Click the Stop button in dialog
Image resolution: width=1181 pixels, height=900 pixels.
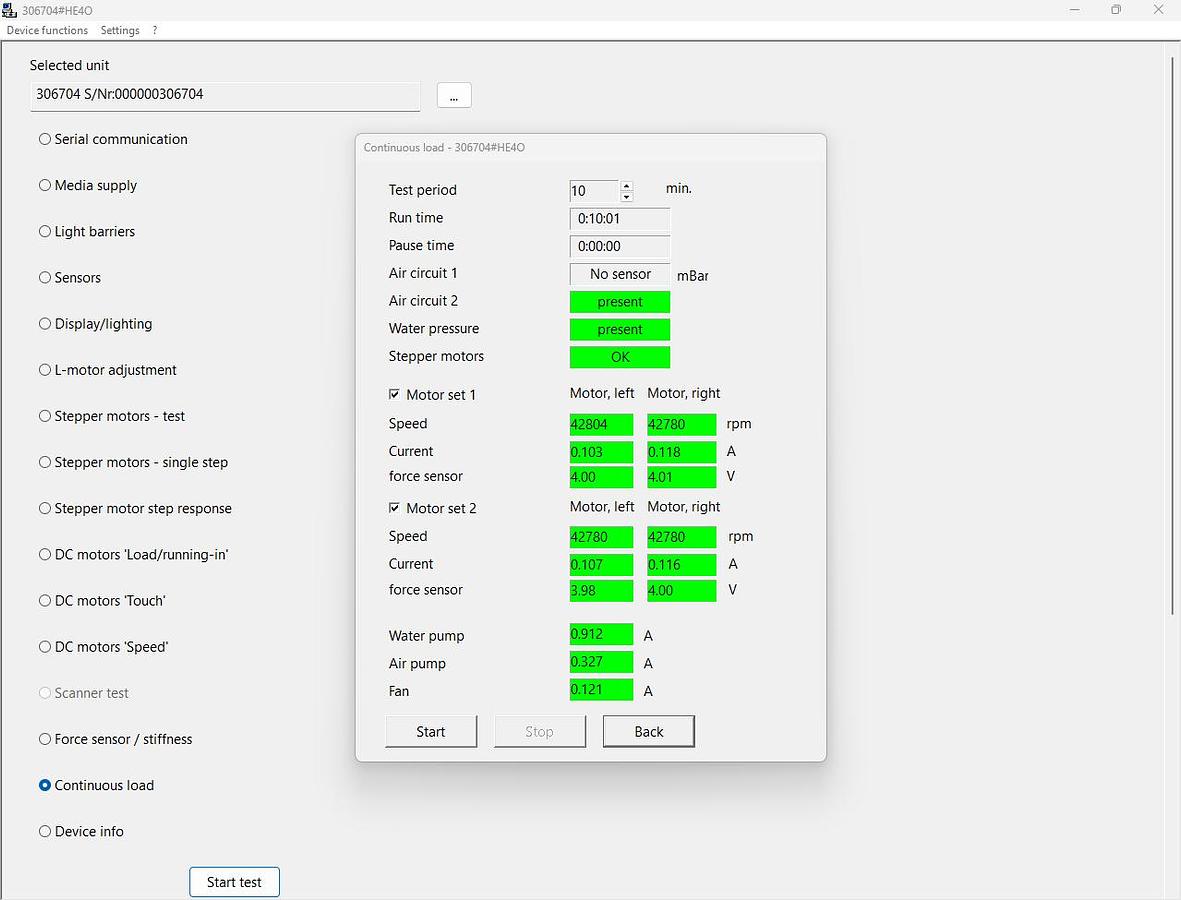point(539,731)
